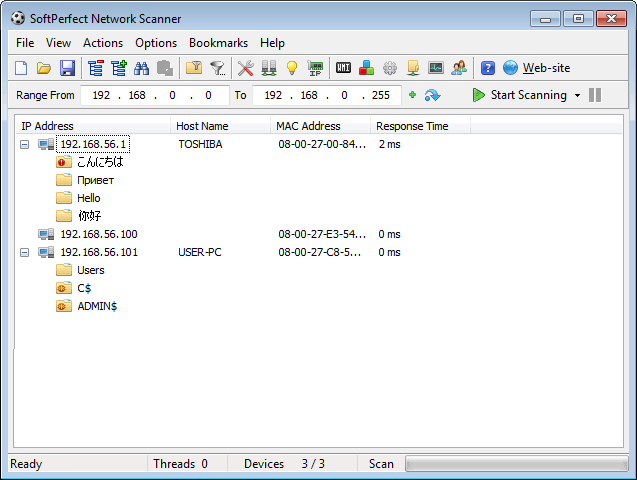Sort by the IP Address column header
The image size is (637, 480).
93,126
